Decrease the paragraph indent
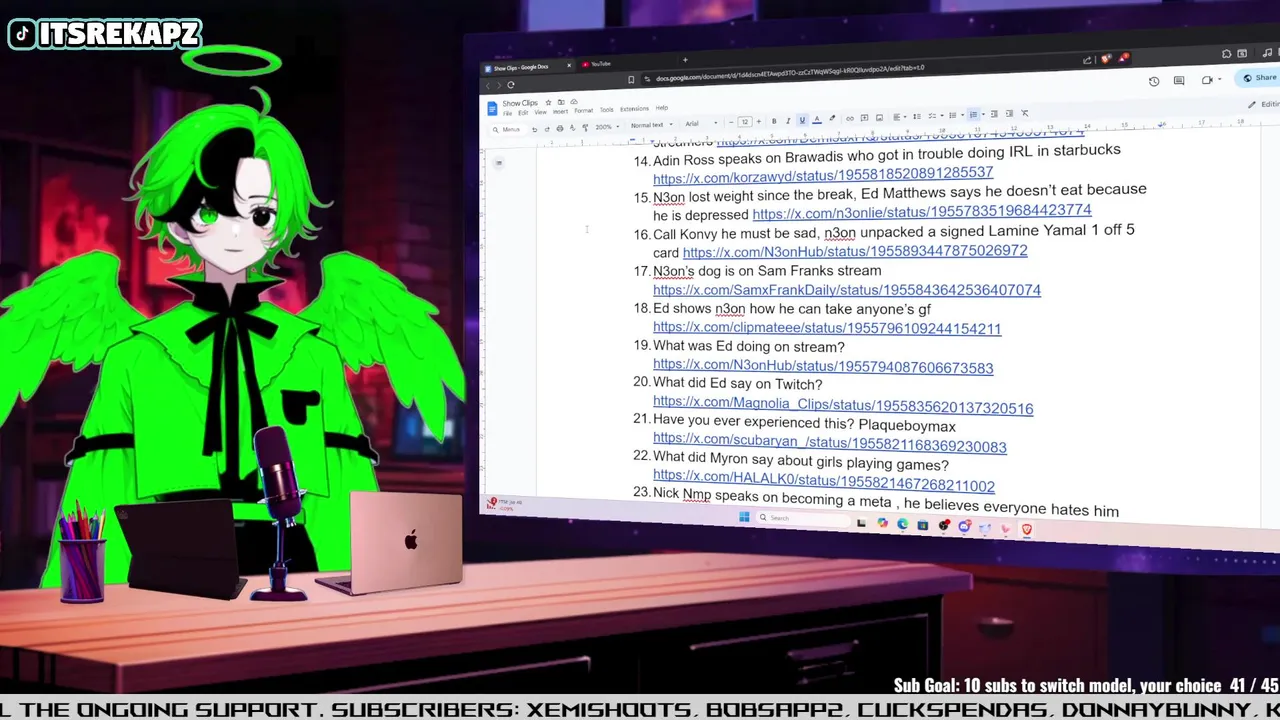This screenshot has width=1280, height=720. [994, 114]
